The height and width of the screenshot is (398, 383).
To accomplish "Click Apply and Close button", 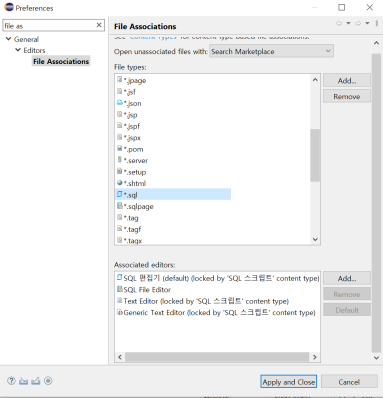I will 288,382.
